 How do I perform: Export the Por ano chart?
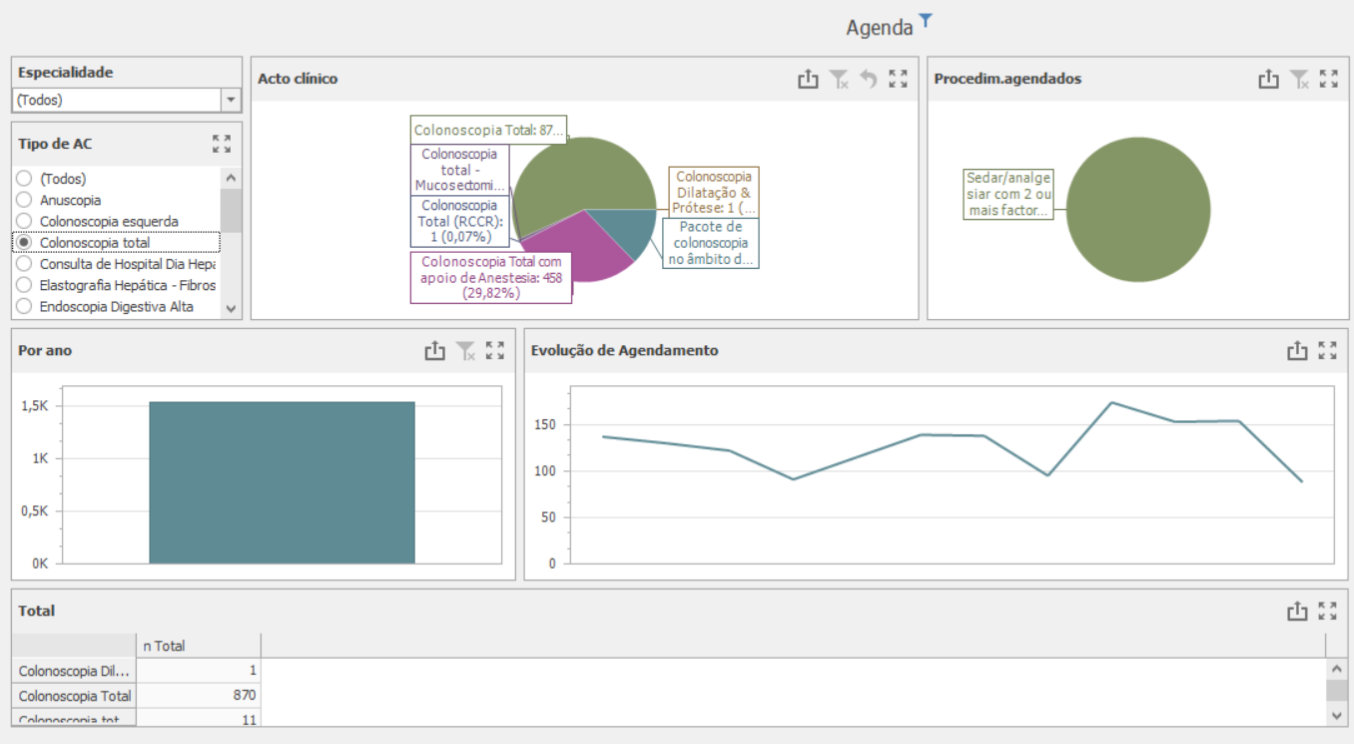434,350
